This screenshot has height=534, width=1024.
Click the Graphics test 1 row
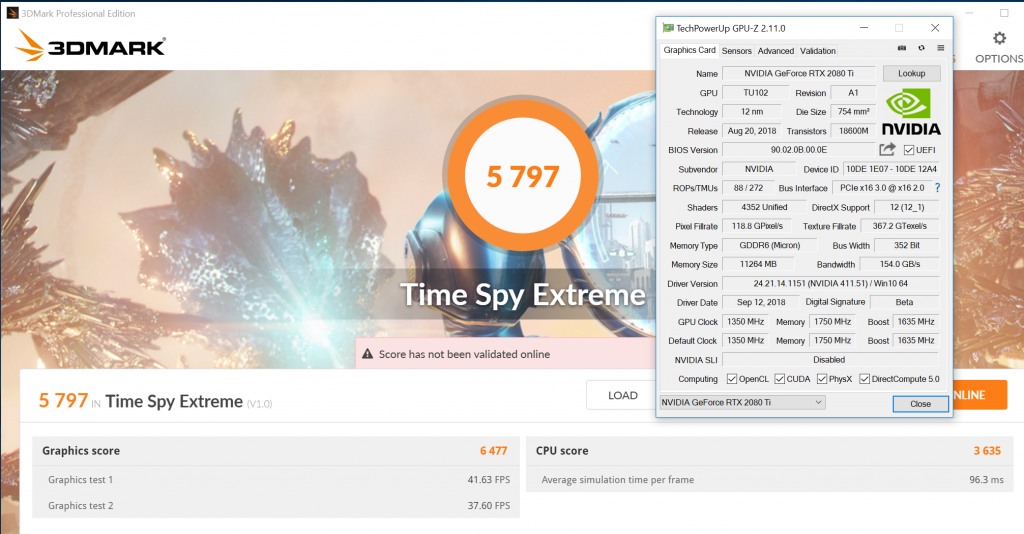tap(276, 479)
